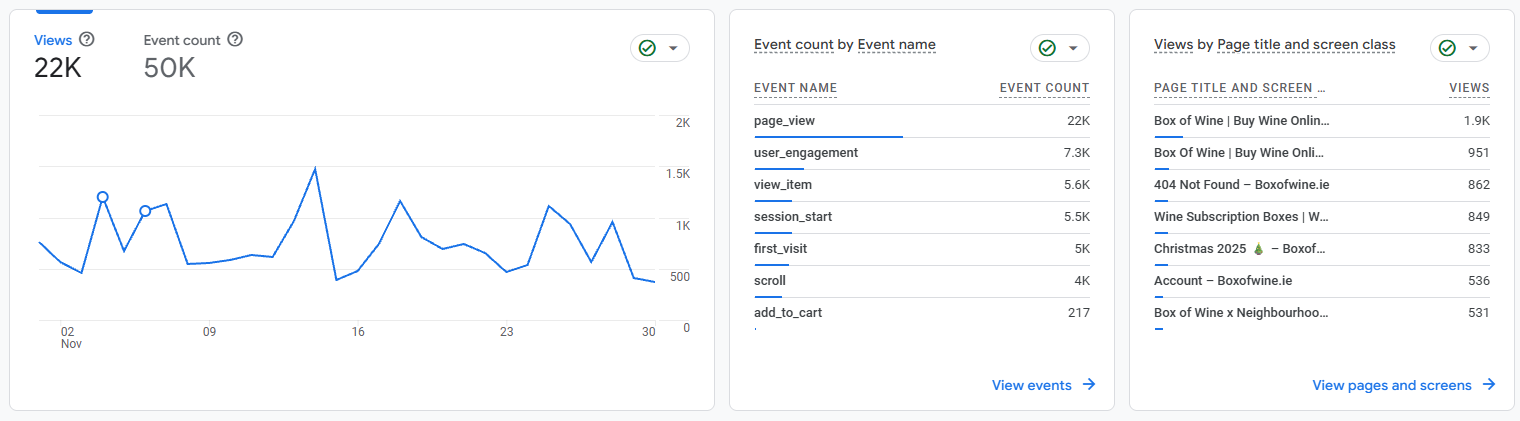
Task: Click green check icon in Page title card
Action: tap(1447, 48)
